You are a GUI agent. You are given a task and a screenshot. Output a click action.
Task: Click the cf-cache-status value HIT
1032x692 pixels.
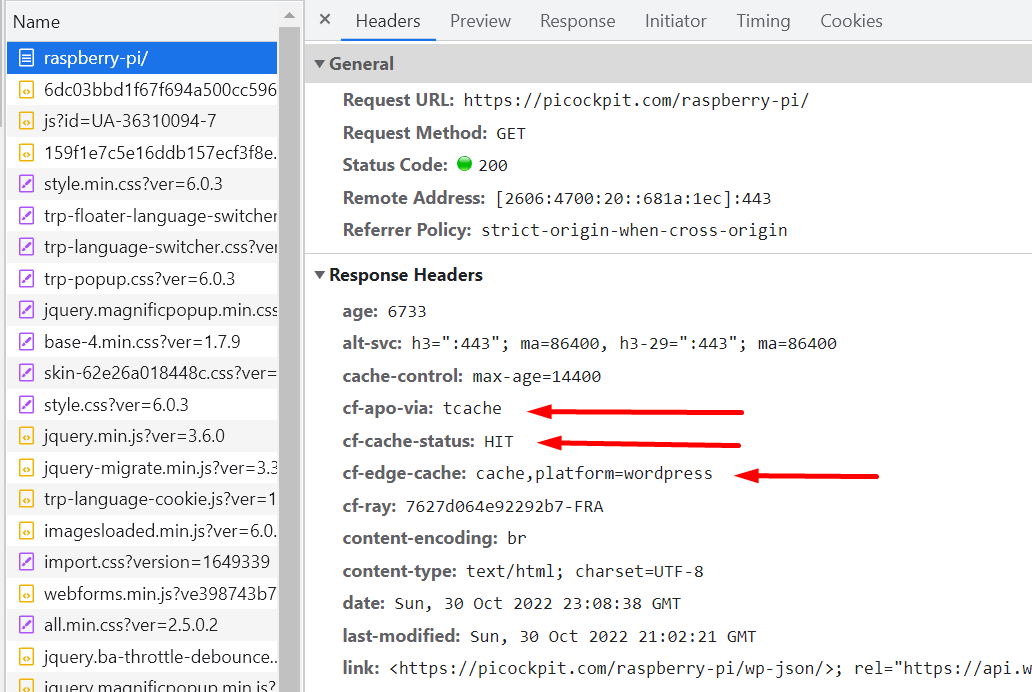(x=498, y=441)
